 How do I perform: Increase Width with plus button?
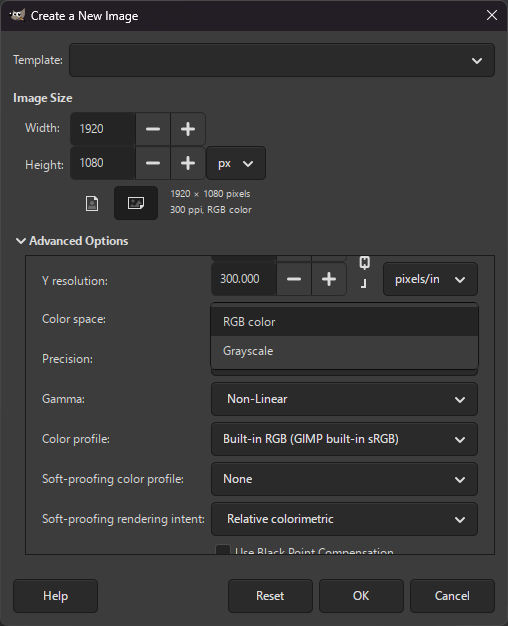click(188, 129)
